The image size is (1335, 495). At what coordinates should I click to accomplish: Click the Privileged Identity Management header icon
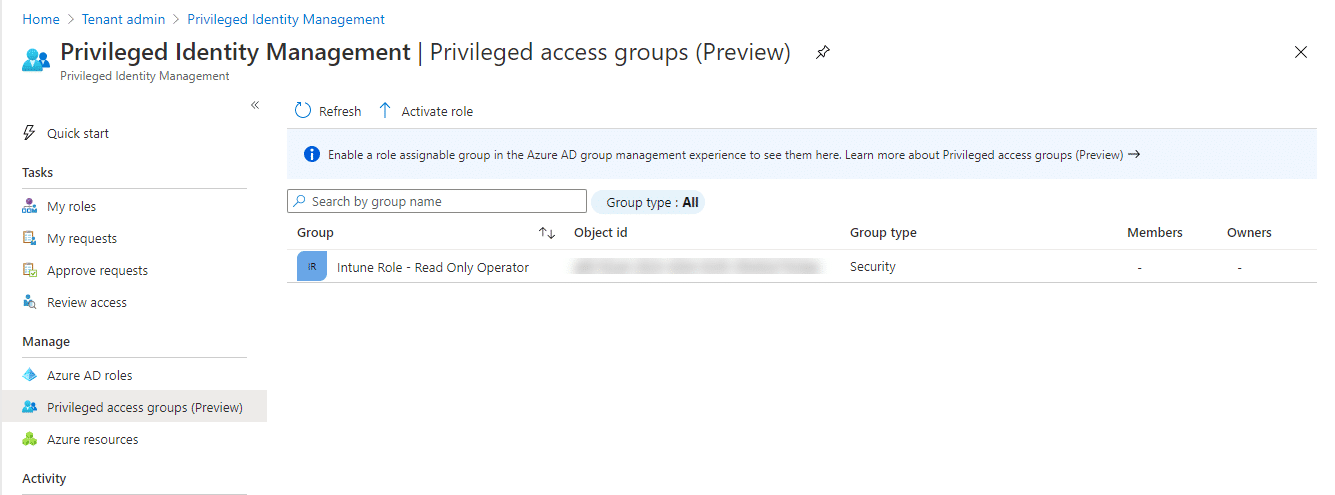click(36, 59)
